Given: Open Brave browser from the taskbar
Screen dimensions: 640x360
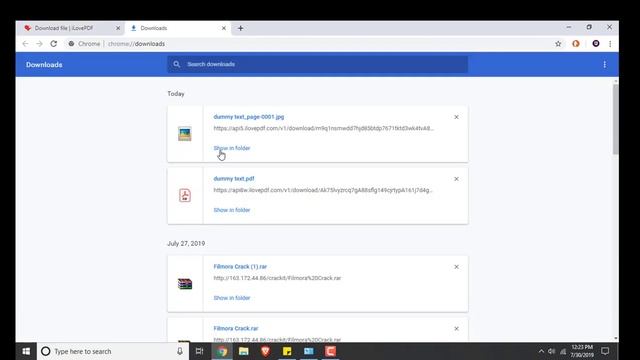Looking at the screenshot, I should coord(265,351).
